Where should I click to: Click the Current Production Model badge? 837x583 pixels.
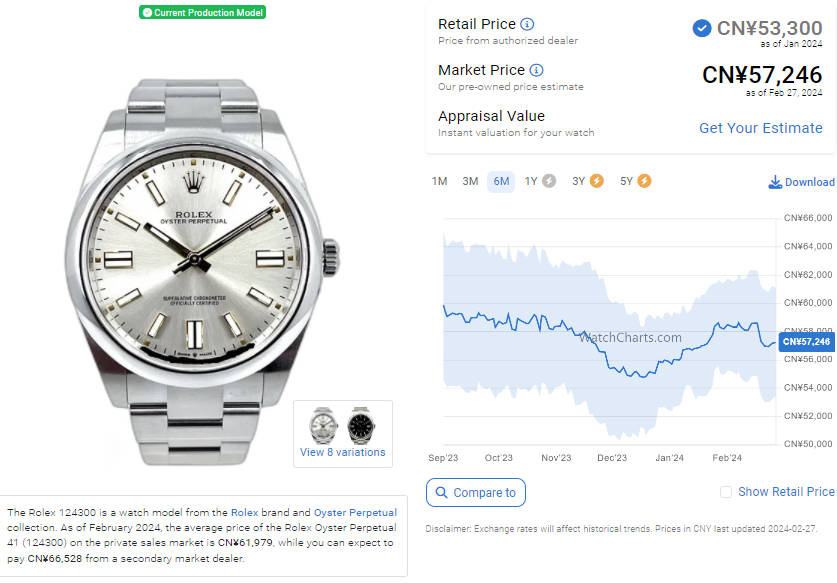[202, 12]
